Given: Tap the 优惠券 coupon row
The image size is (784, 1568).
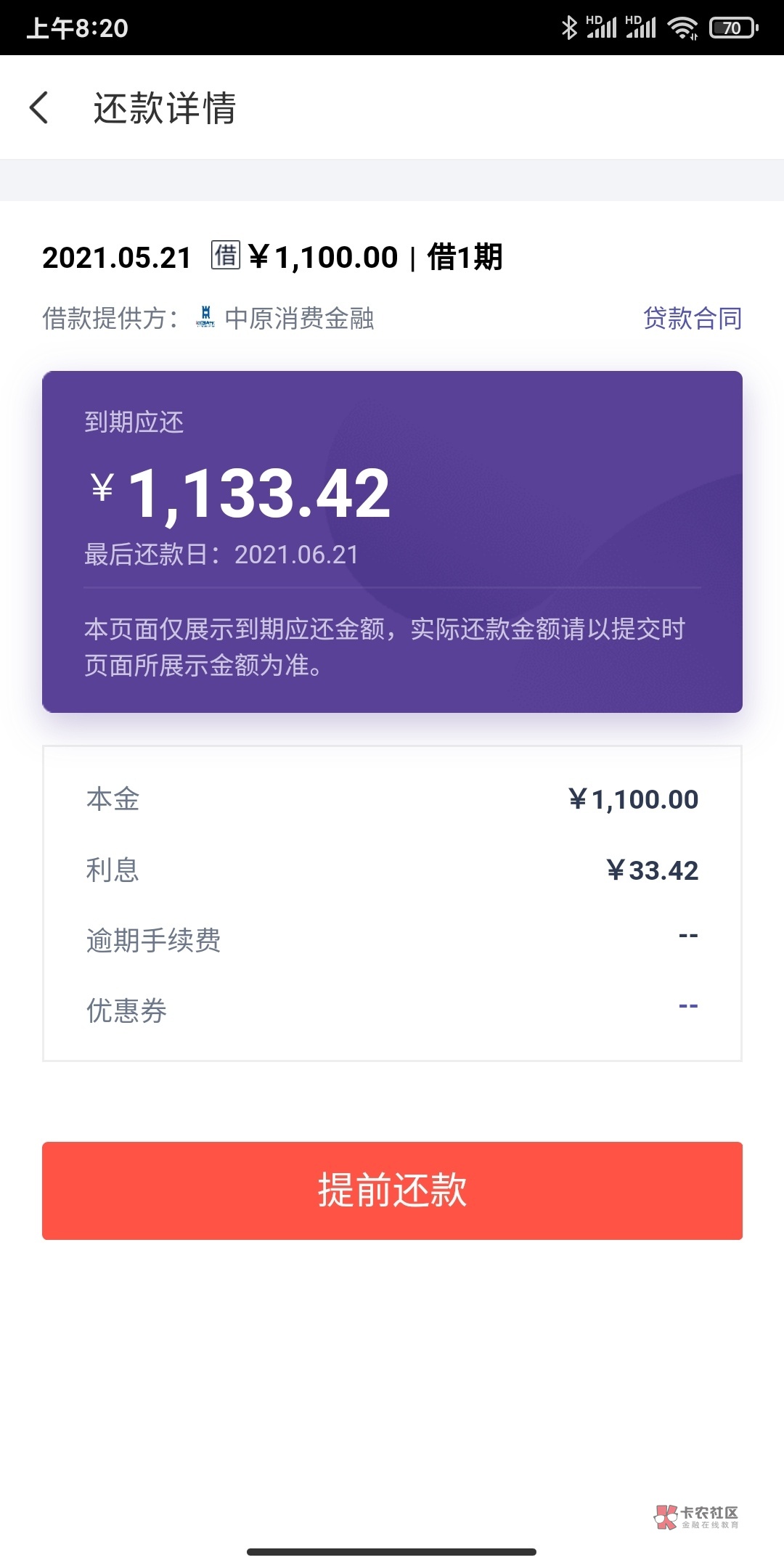Looking at the screenshot, I should click(392, 1010).
